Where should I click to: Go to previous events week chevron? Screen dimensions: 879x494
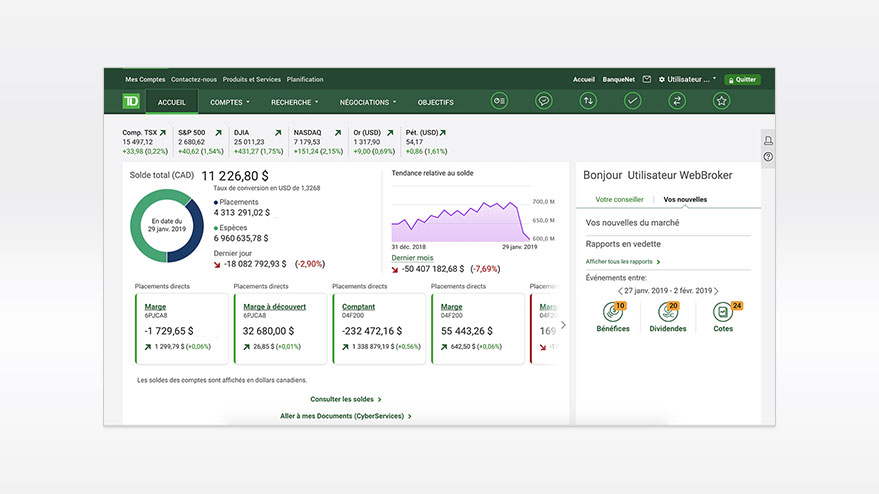click(x=620, y=291)
